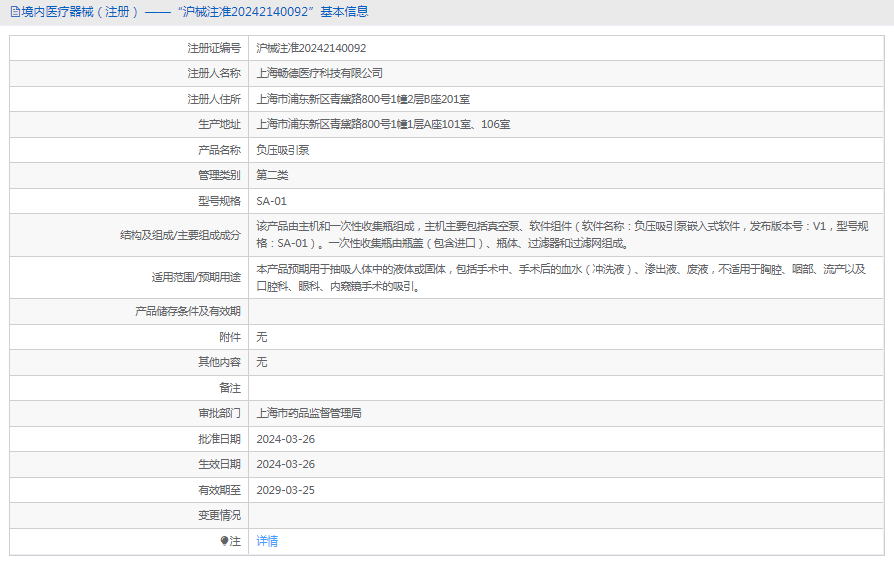Click the 附件 label

coord(230,337)
